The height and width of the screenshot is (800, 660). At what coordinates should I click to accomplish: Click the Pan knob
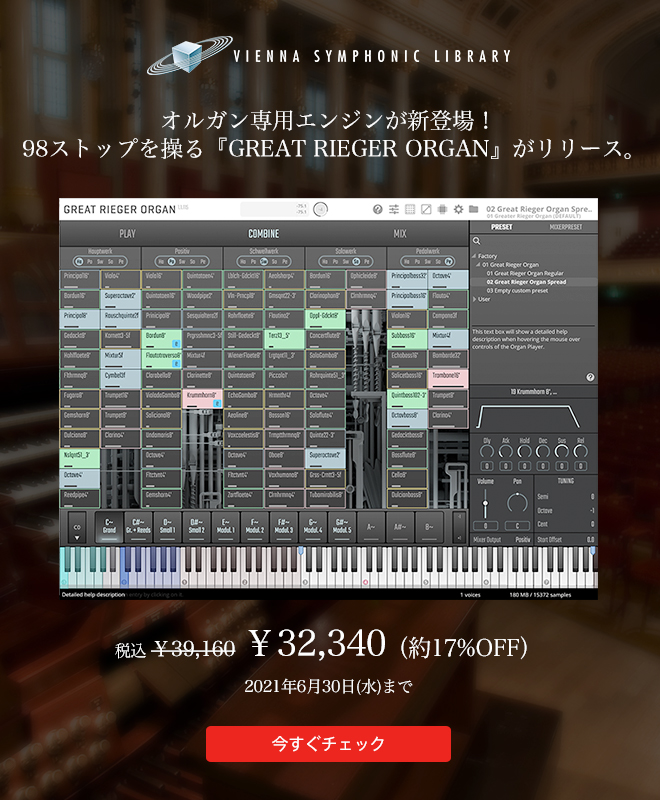[x=517, y=503]
